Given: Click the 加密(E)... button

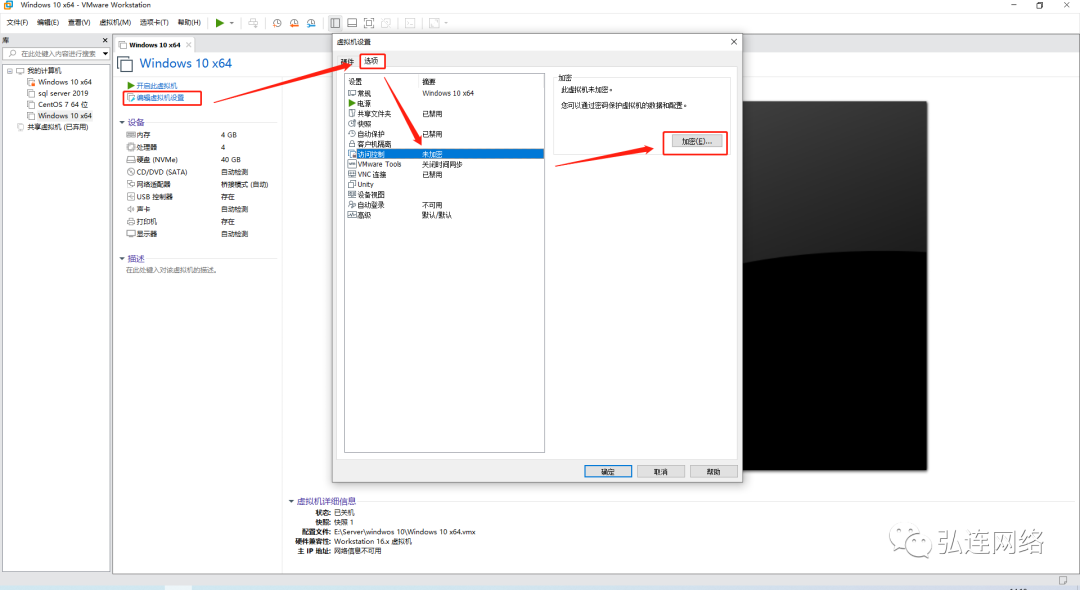Looking at the screenshot, I should point(696,141).
